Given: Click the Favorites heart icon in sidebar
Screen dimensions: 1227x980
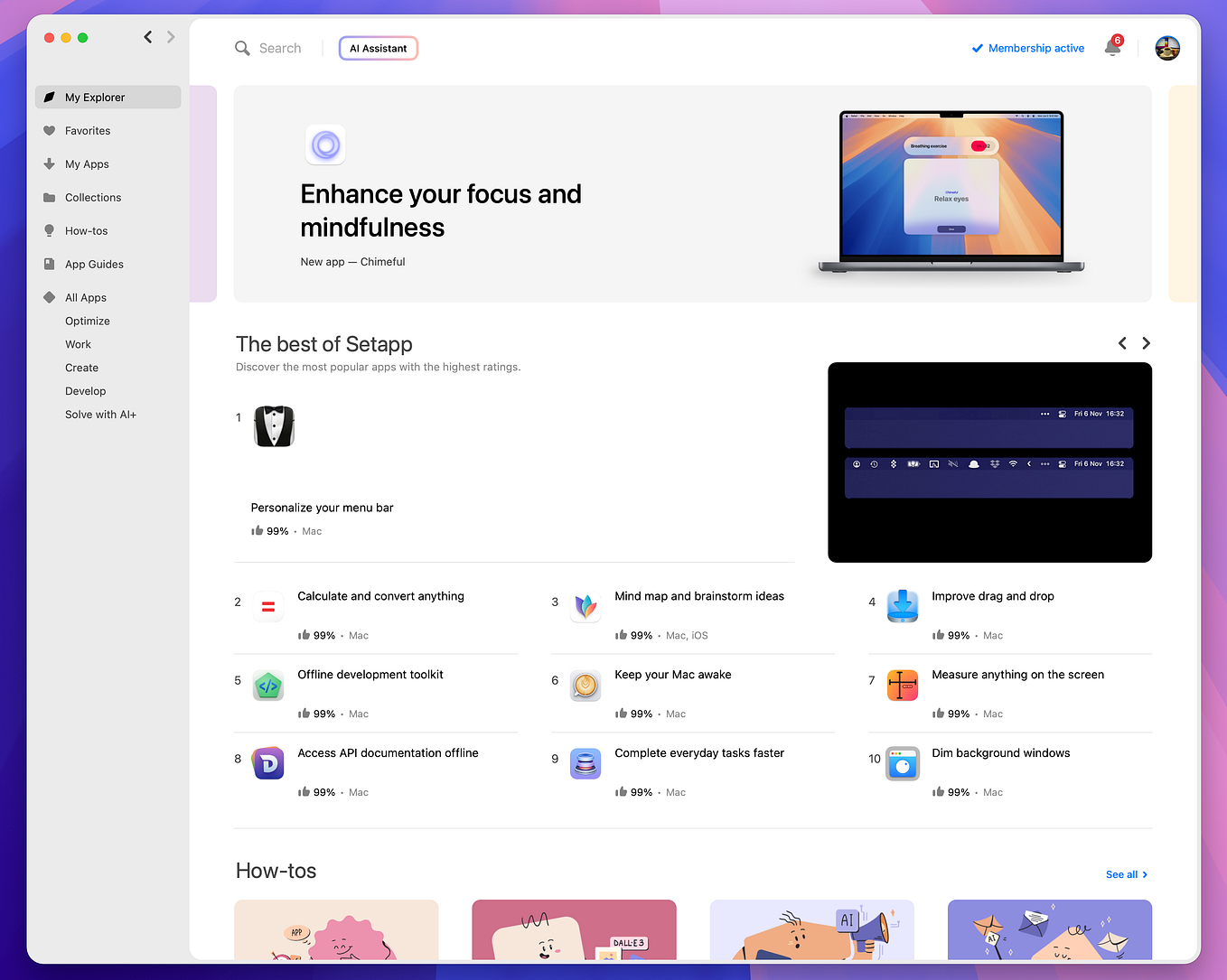Looking at the screenshot, I should click(50, 131).
